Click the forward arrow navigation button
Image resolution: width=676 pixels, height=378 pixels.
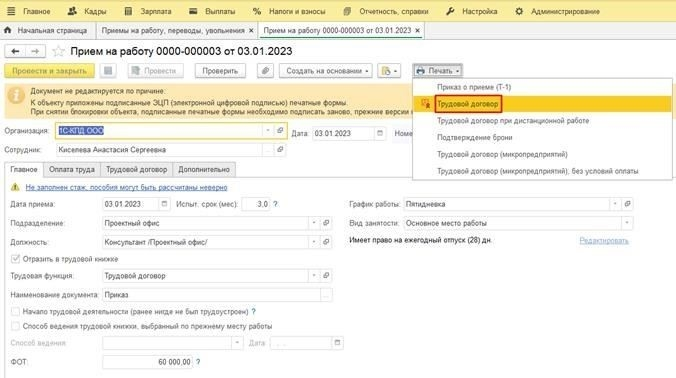click(35, 51)
